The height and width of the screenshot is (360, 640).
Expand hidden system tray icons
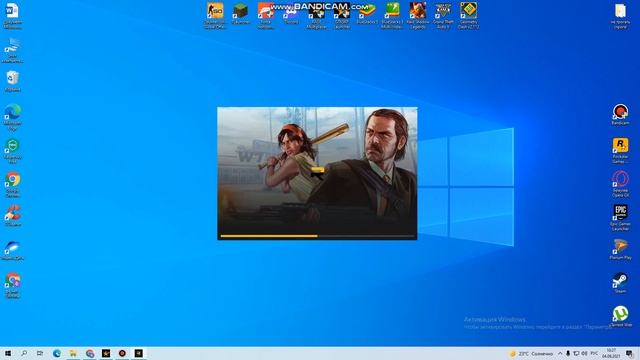(x=560, y=354)
